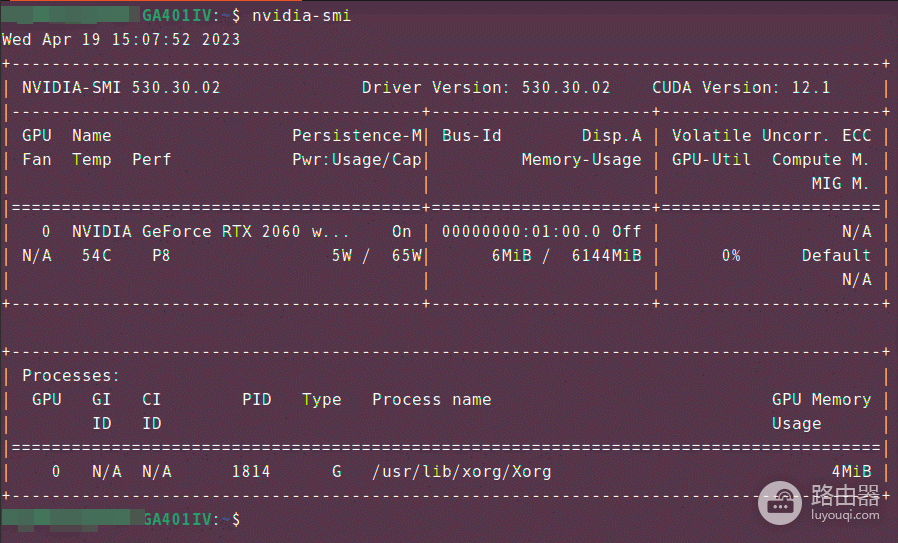Click the Disp.A value Off

tap(627, 232)
